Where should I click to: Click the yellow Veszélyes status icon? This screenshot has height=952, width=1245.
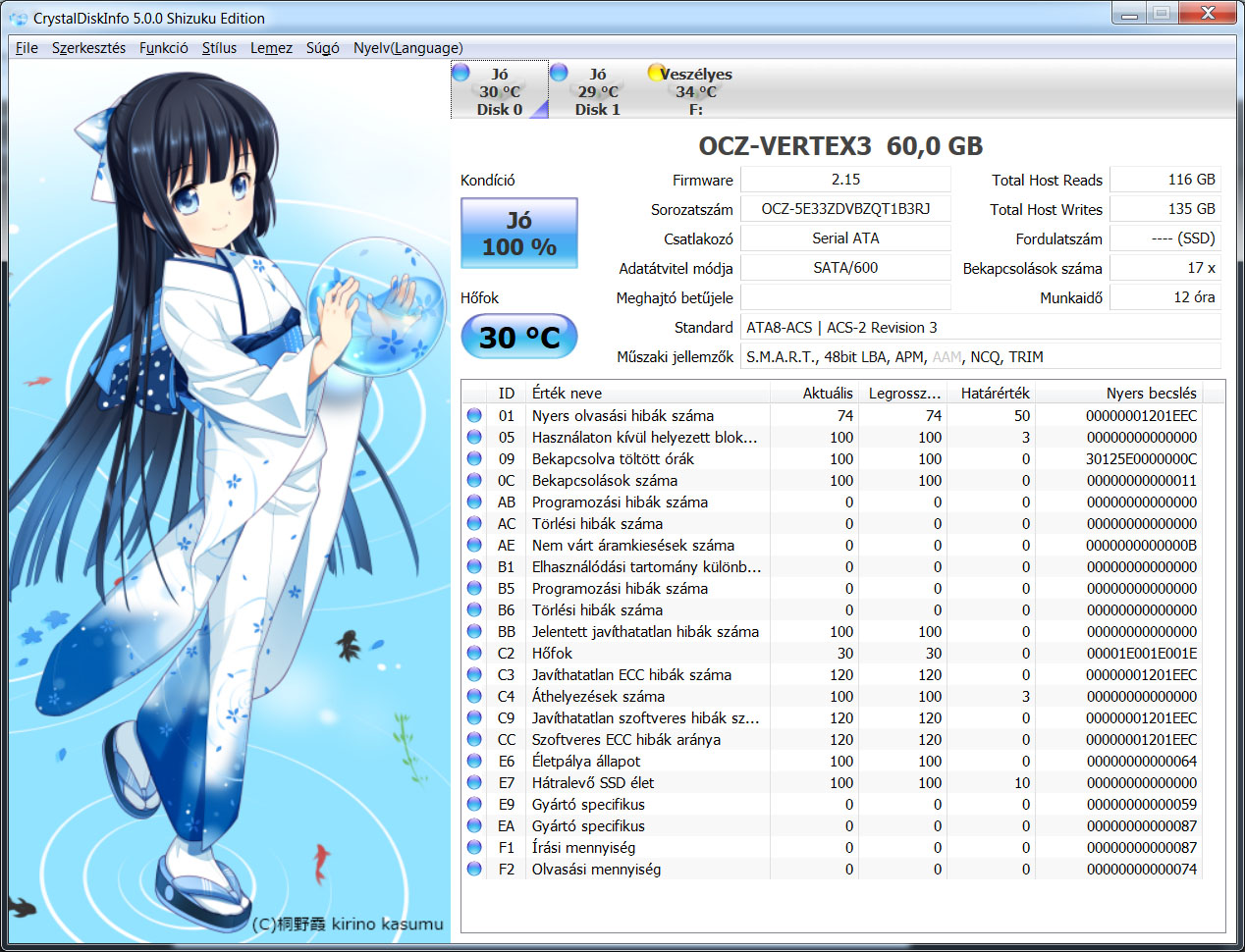[x=657, y=73]
